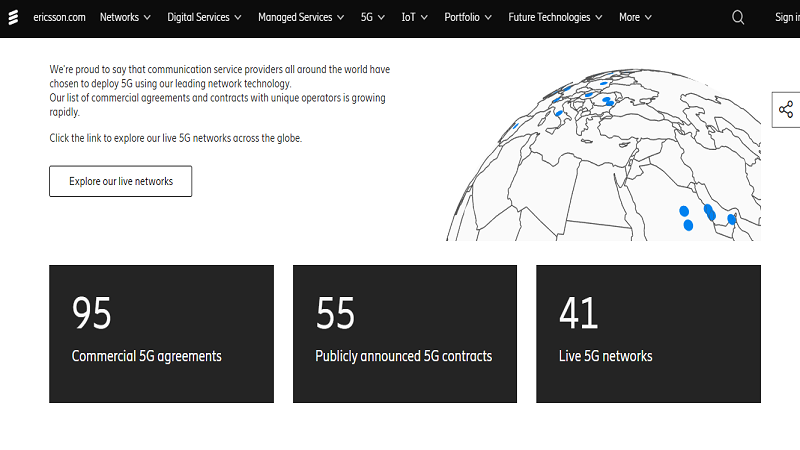Expand the More chevron arrow

click(648, 17)
